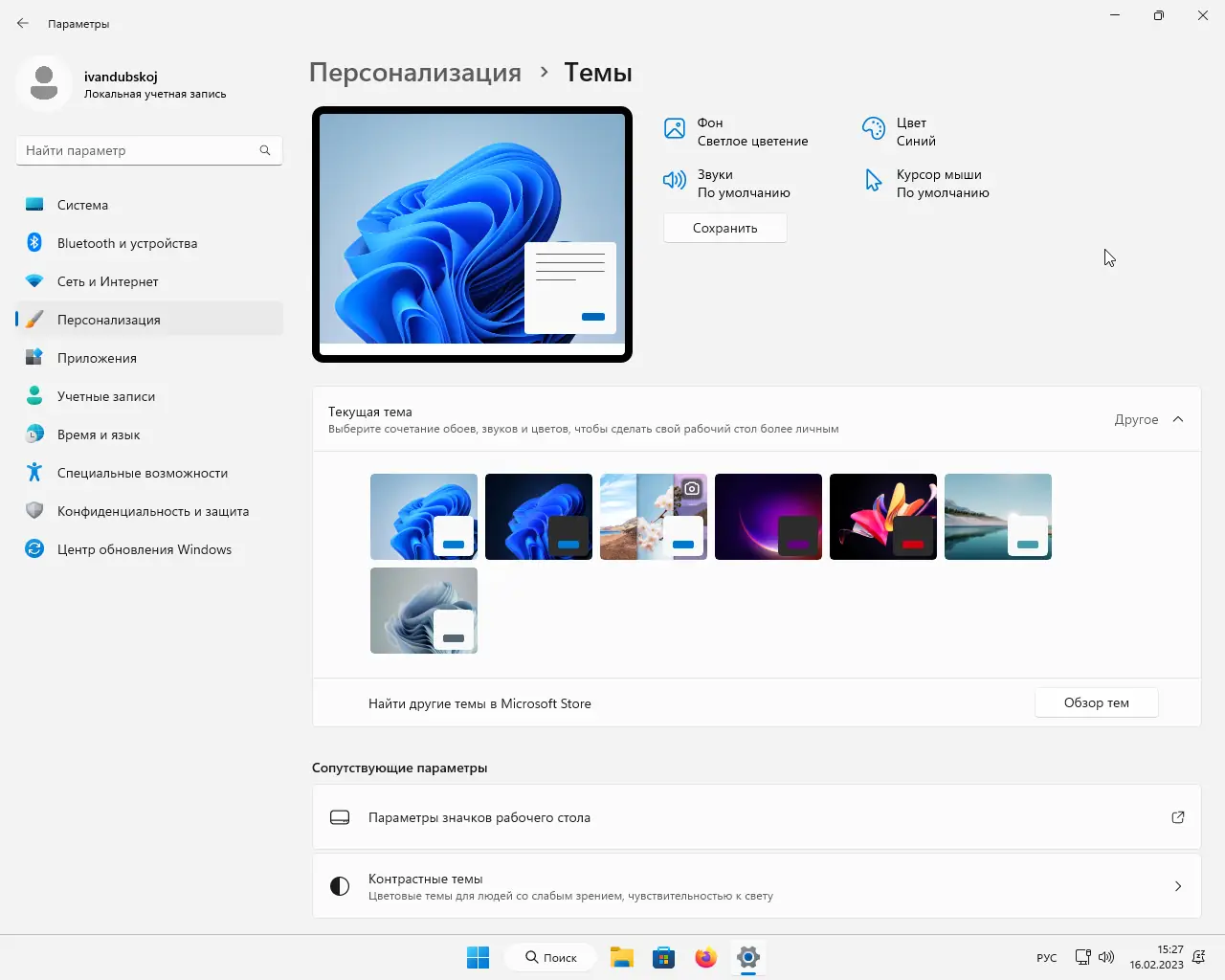Collapse the Текущая тема section chevron
The height and width of the screenshot is (980, 1225).
pyautogui.click(x=1178, y=419)
